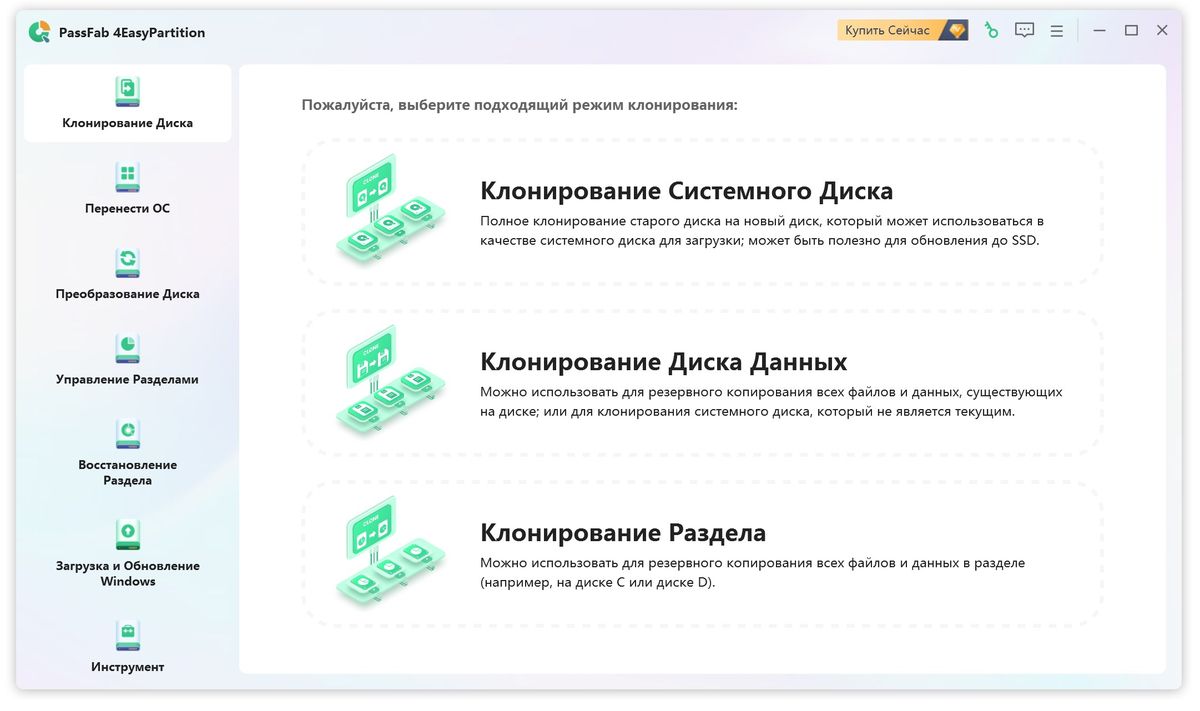The height and width of the screenshot is (711, 1200).
Task: Choose Клонирование Раздела heading
Action: coord(623,532)
